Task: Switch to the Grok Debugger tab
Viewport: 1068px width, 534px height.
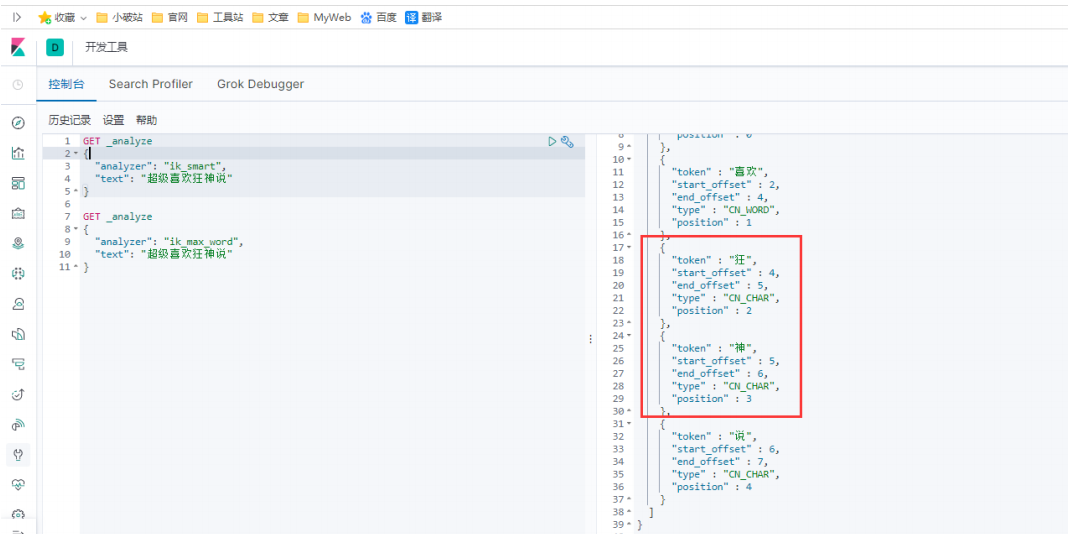Action: pos(260,84)
